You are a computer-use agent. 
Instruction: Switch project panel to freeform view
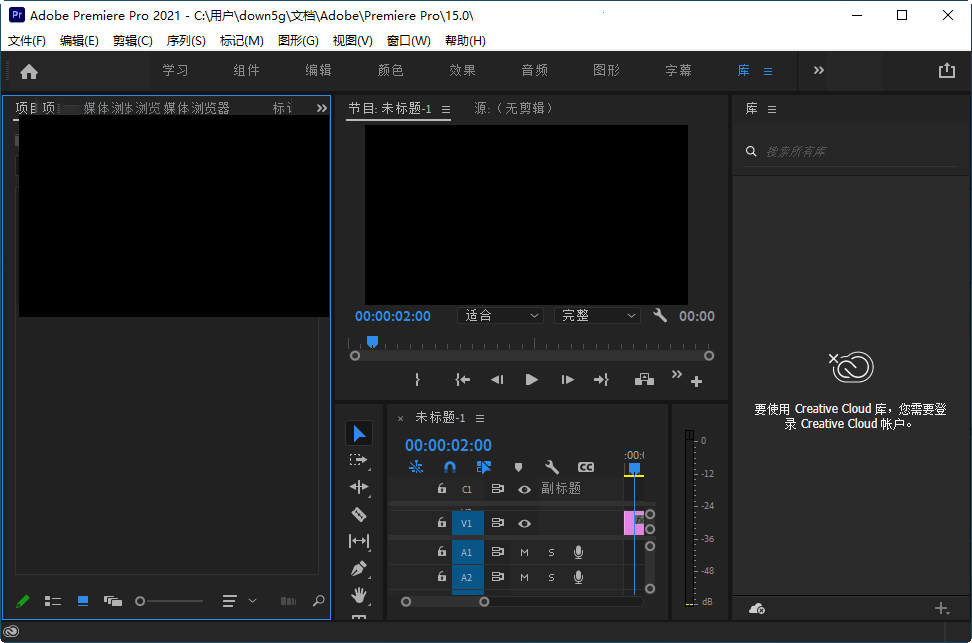click(x=113, y=601)
